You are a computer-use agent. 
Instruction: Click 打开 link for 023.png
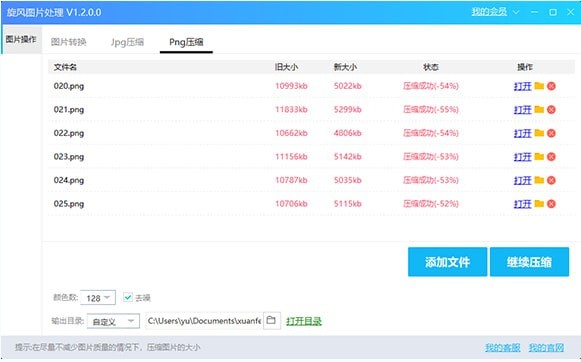pyautogui.click(x=522, y=157)
